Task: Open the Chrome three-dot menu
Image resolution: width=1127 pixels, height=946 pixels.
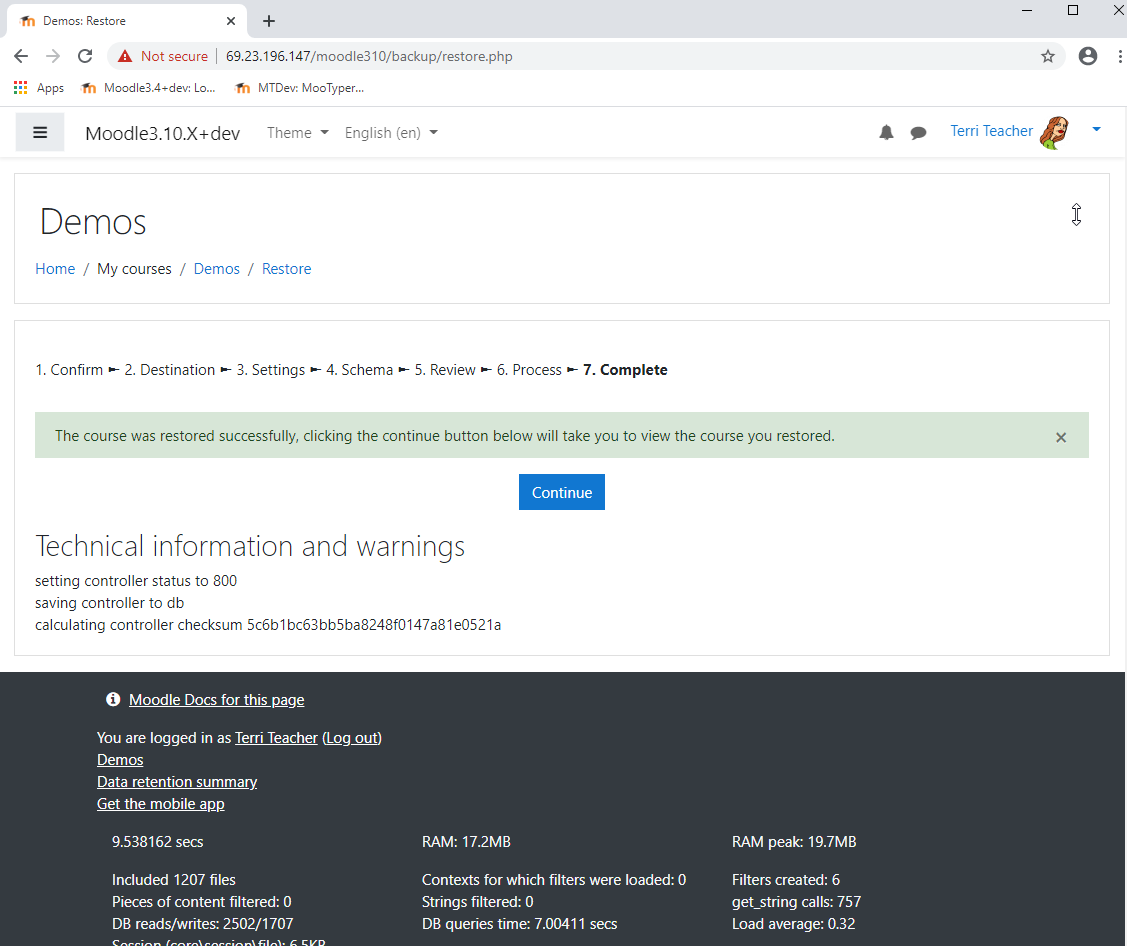Action: 1120,56
